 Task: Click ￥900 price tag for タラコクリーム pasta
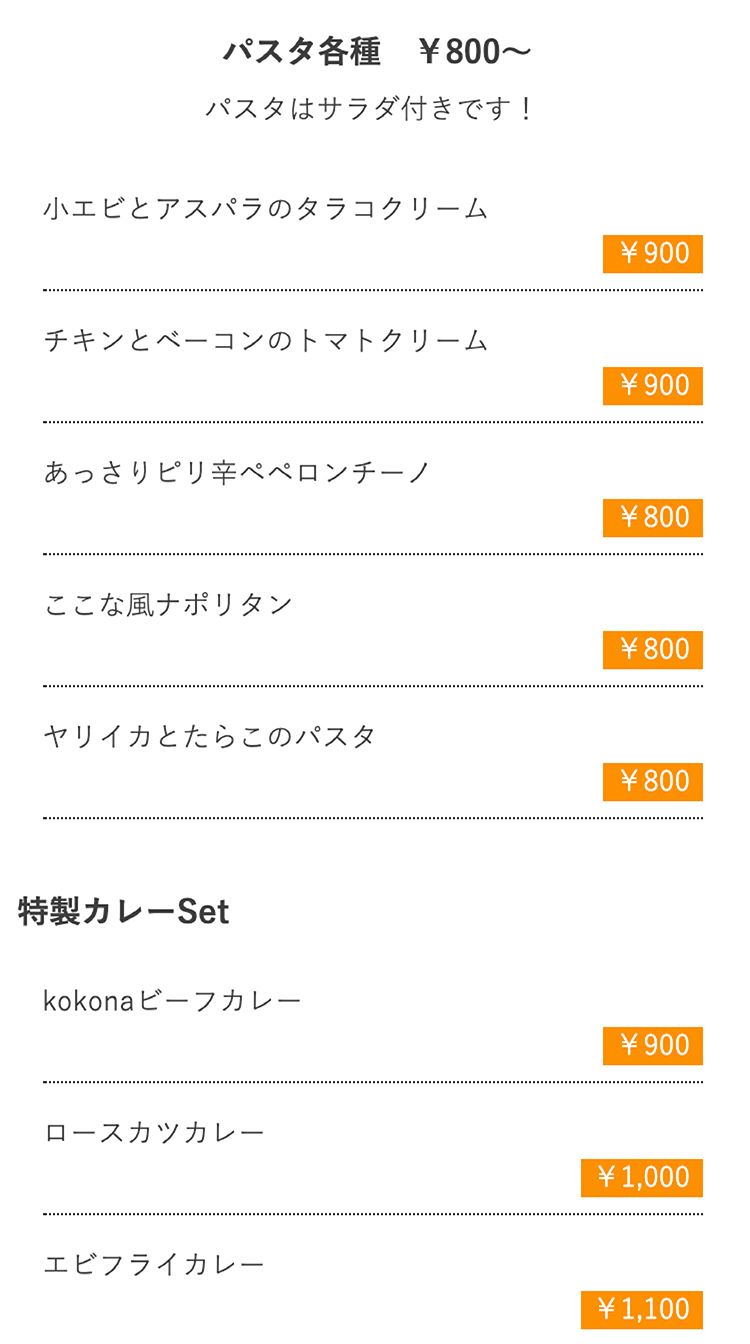pyautogui.click(x=653, y=254)
